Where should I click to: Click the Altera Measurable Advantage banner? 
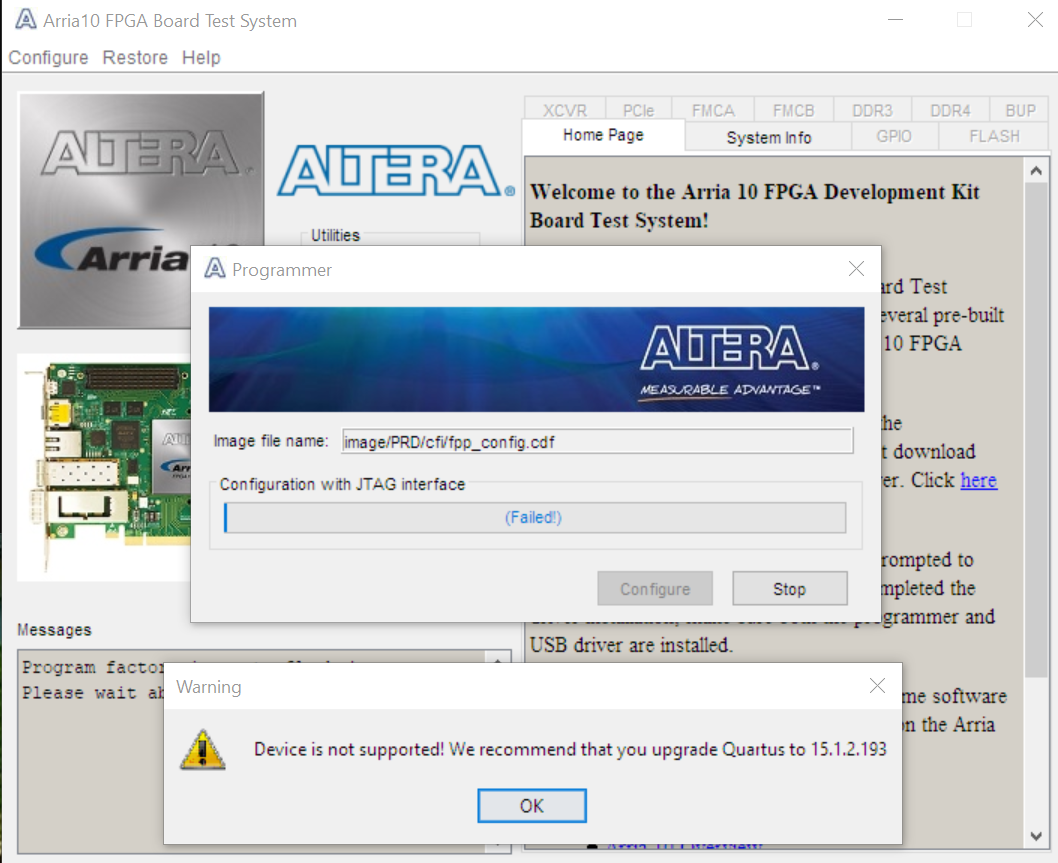pos(536,359)
